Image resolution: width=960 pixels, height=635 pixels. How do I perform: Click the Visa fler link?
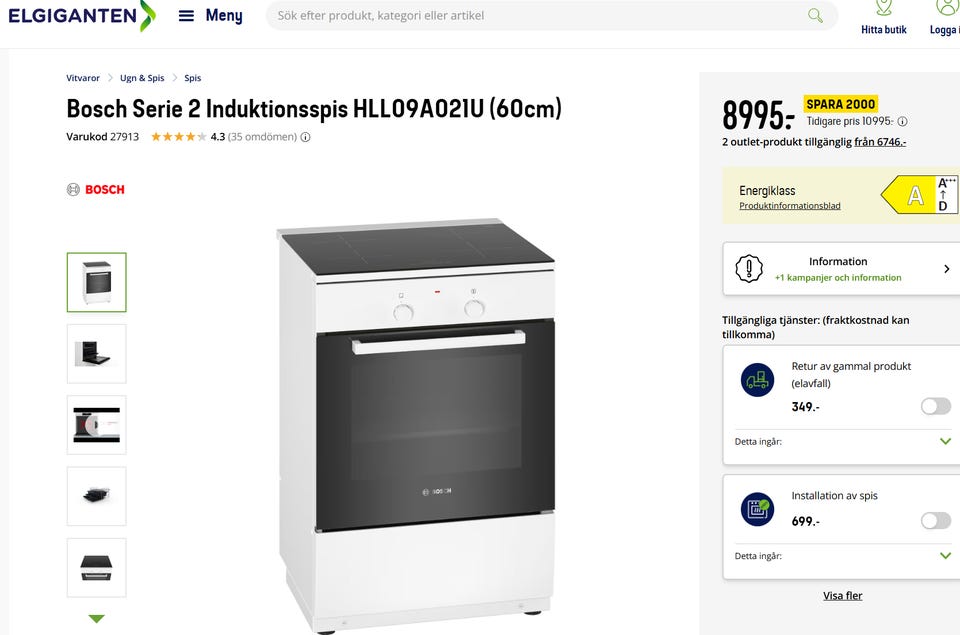842,596
